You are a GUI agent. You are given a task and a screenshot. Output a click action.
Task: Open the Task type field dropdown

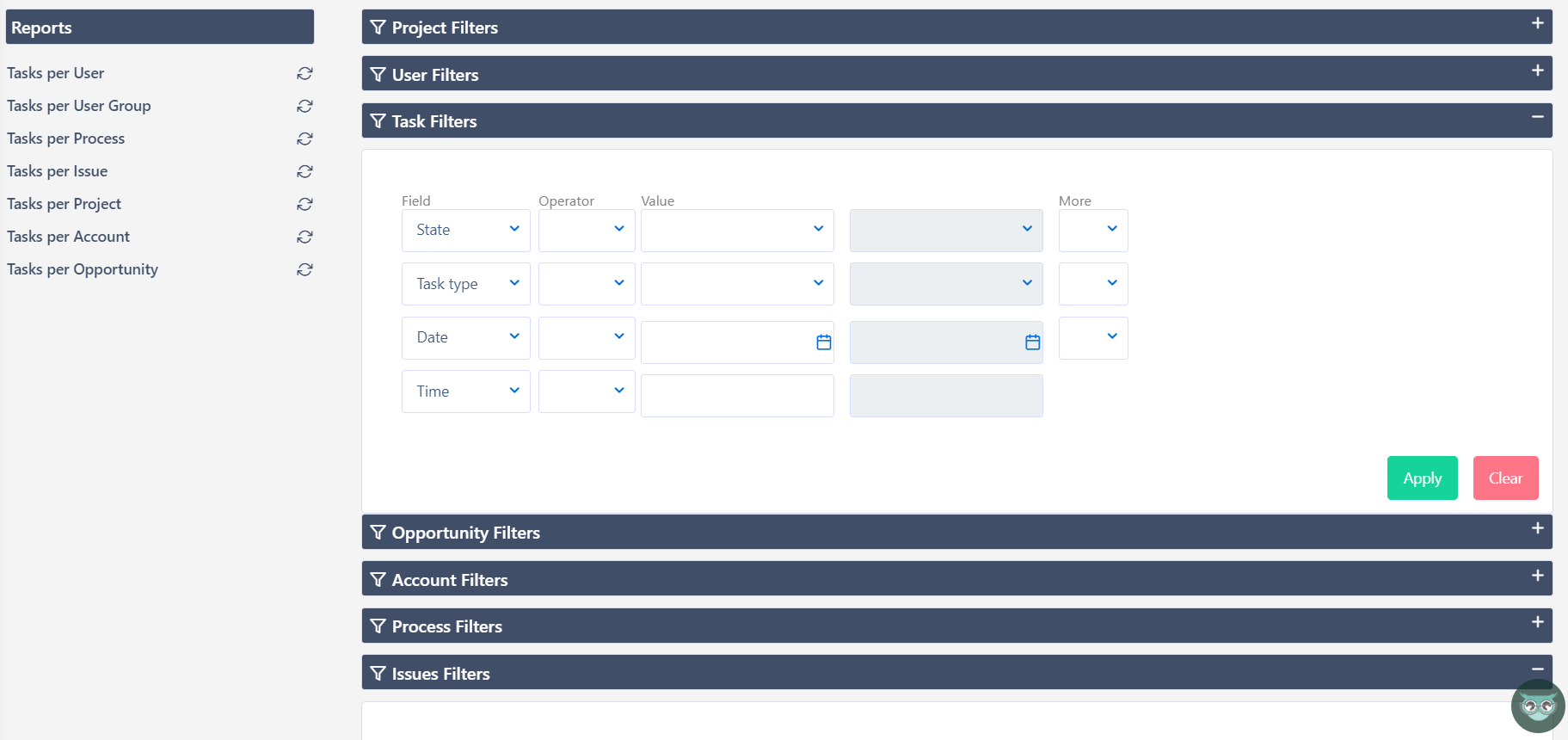tap(466, 284)
